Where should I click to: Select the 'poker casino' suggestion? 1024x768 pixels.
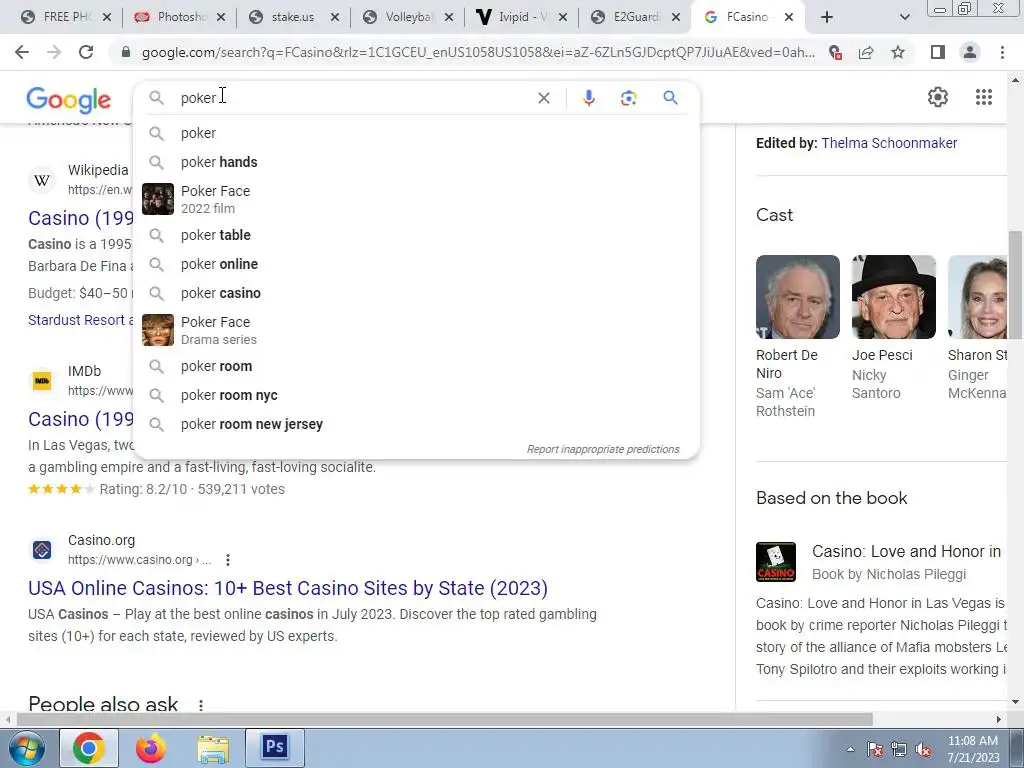(x=416, y=293)
